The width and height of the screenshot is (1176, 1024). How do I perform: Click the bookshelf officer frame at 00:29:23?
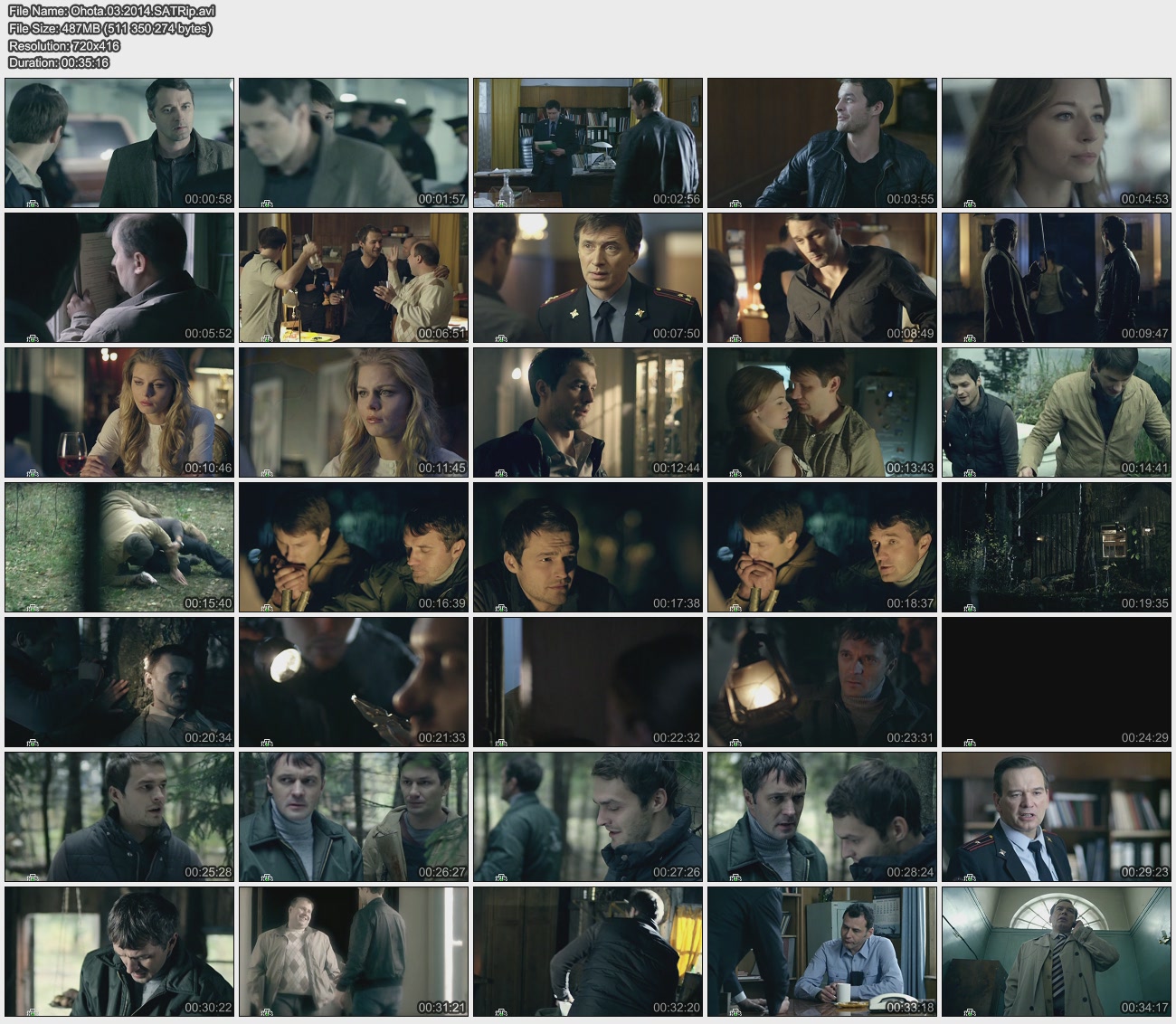(1056, 817)
